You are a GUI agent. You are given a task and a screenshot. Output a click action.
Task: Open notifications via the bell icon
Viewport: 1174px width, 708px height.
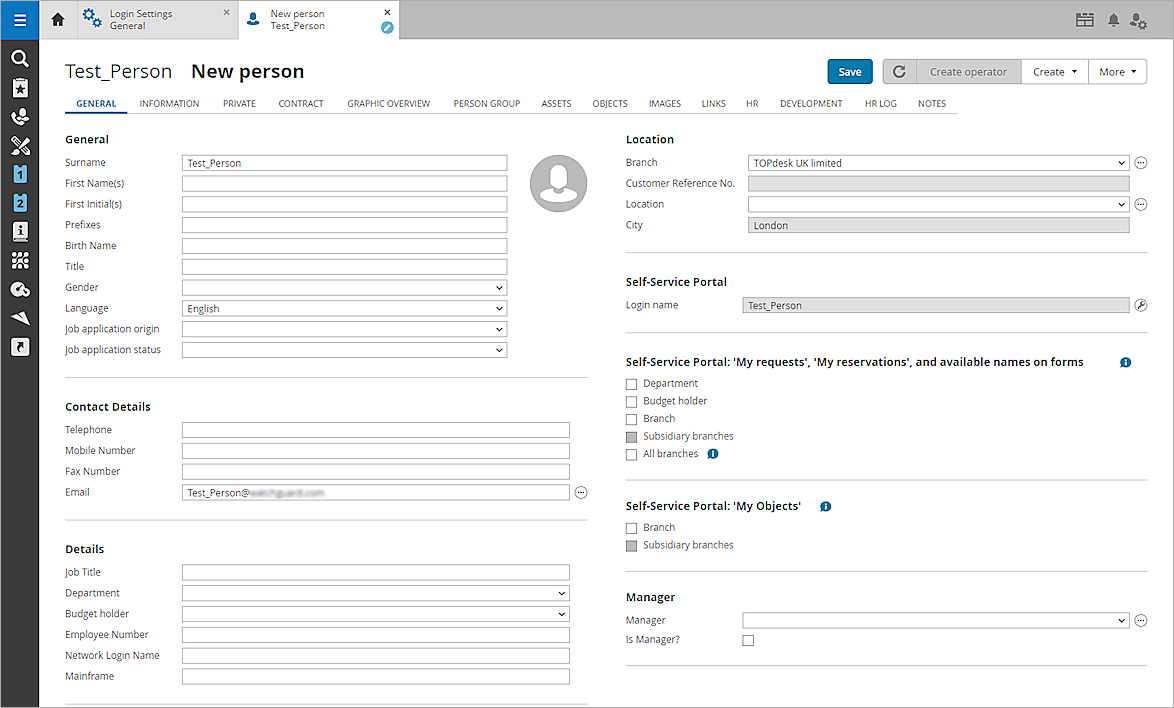[1113, 19]
